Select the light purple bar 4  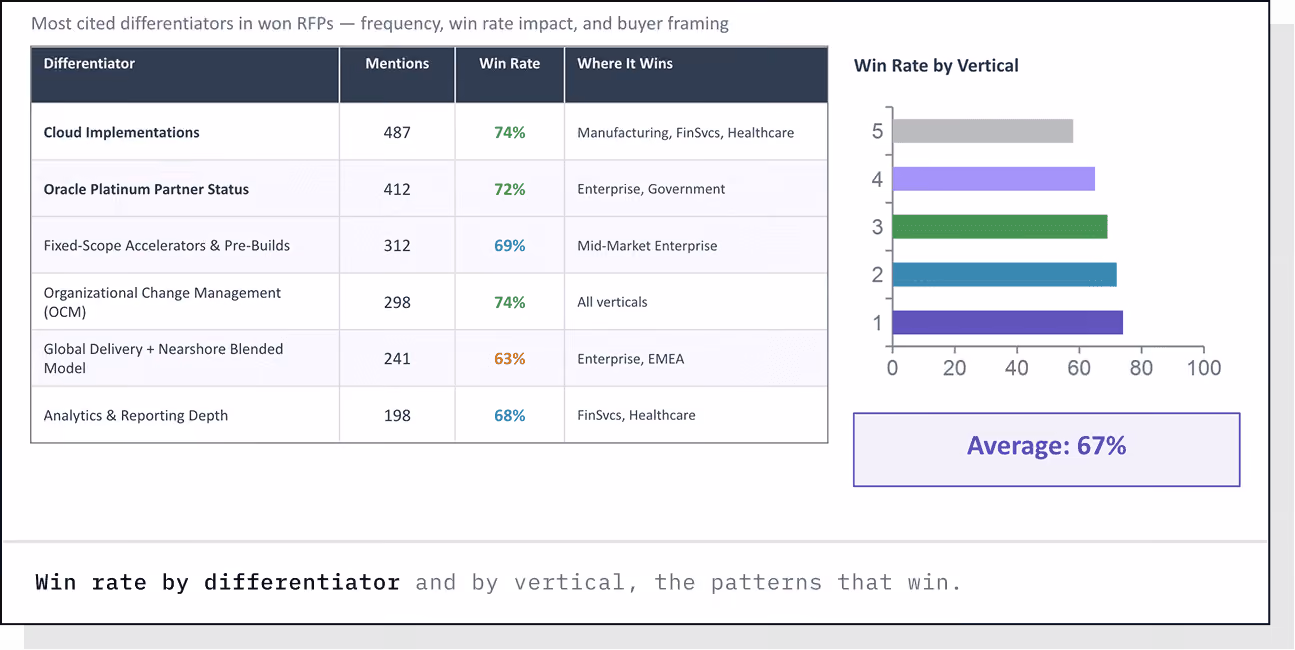[993, 179]
